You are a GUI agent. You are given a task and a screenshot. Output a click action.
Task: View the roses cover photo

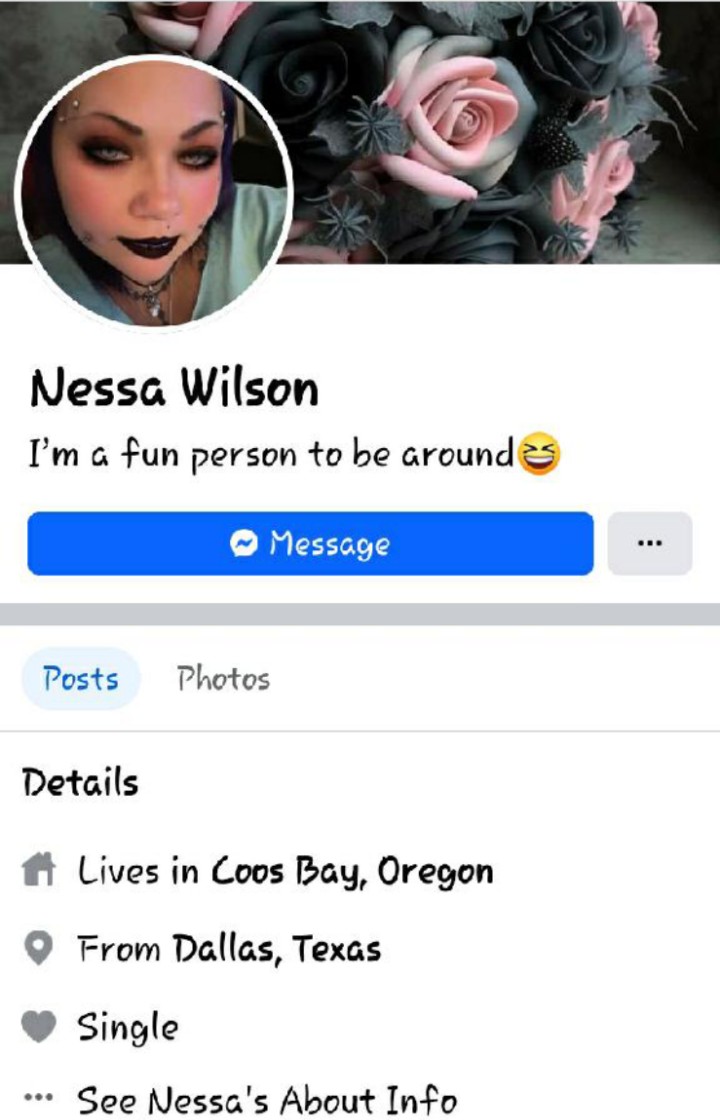tap(500, 132)
